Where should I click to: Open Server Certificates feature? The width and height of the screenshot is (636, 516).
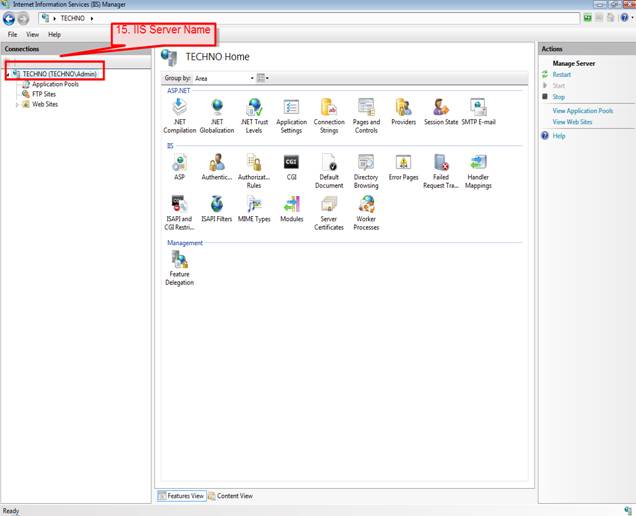pos(329,213)
